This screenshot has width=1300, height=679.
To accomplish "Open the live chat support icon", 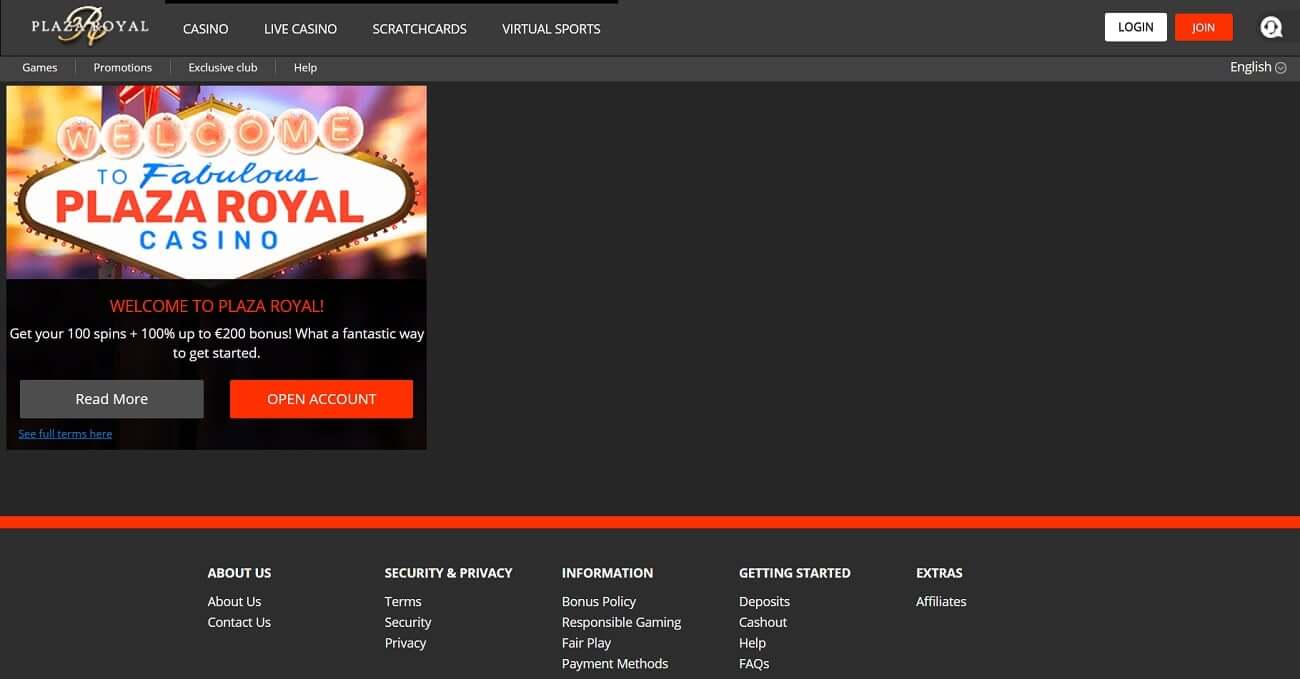I will click(x=1271, y=27).
